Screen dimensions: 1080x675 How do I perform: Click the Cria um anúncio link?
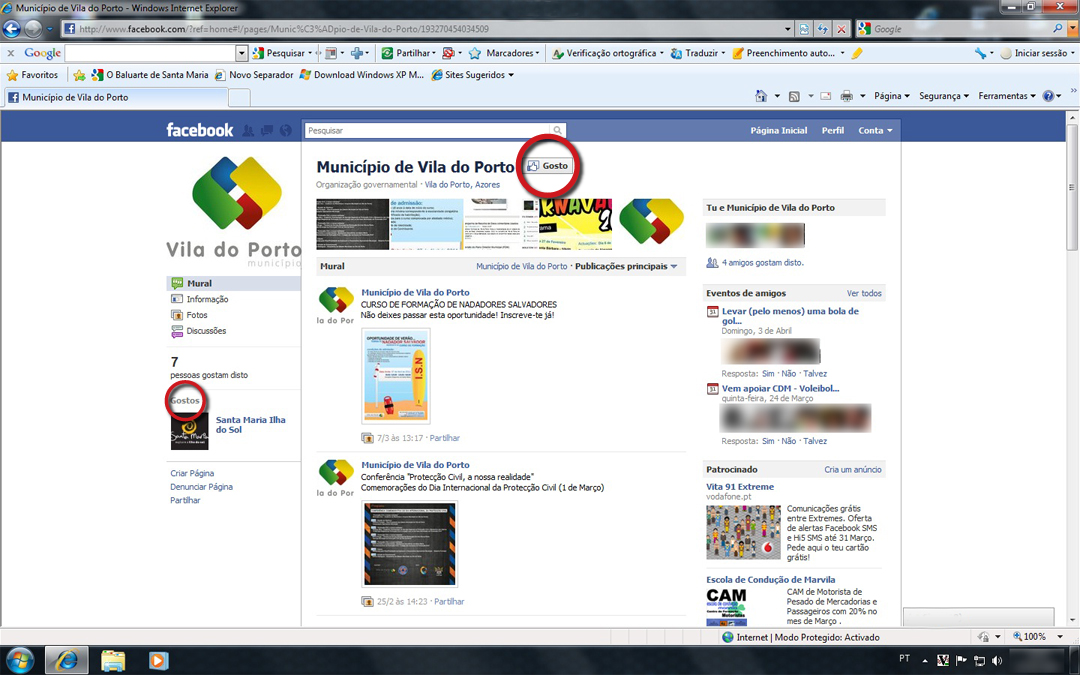(853, 470)
